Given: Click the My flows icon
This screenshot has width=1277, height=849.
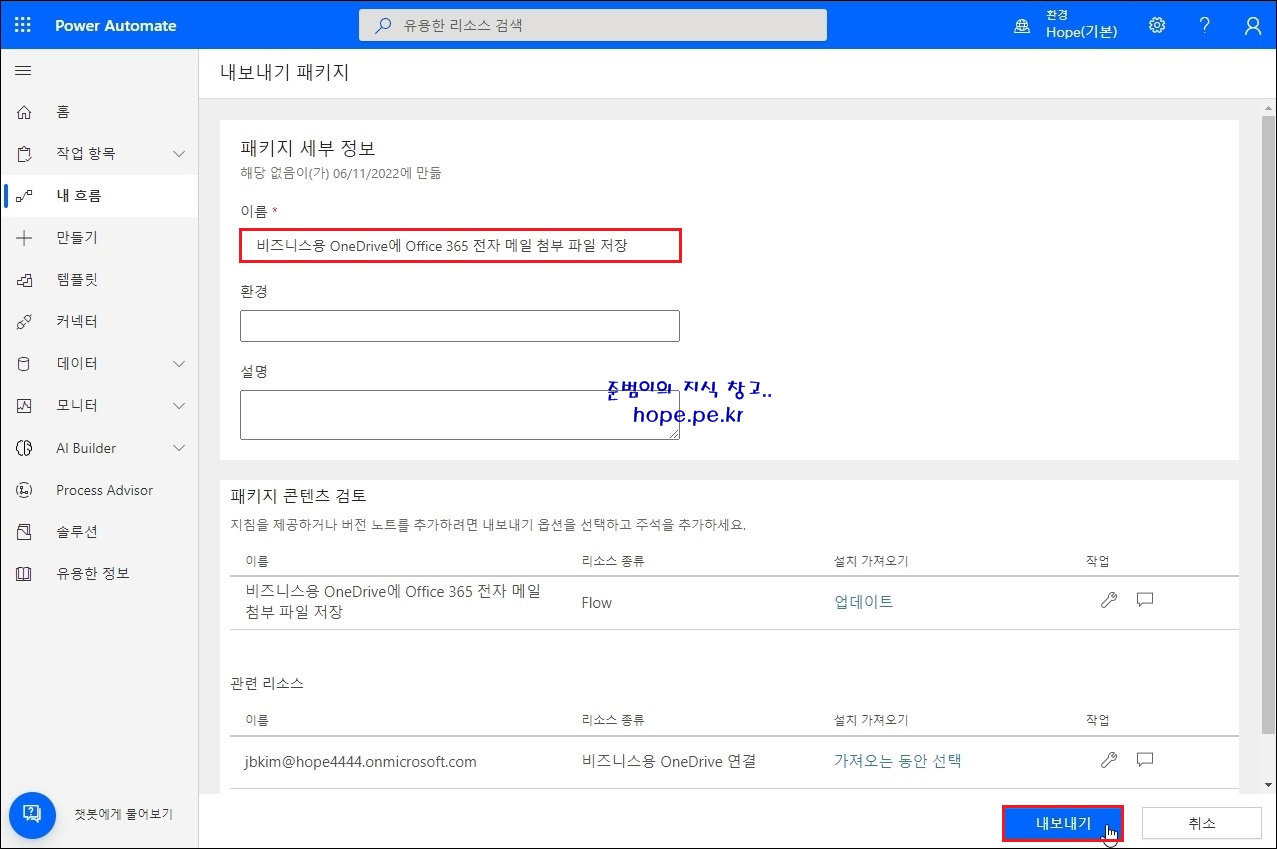Looking at the screenshot, I should [x=24, y=196].
